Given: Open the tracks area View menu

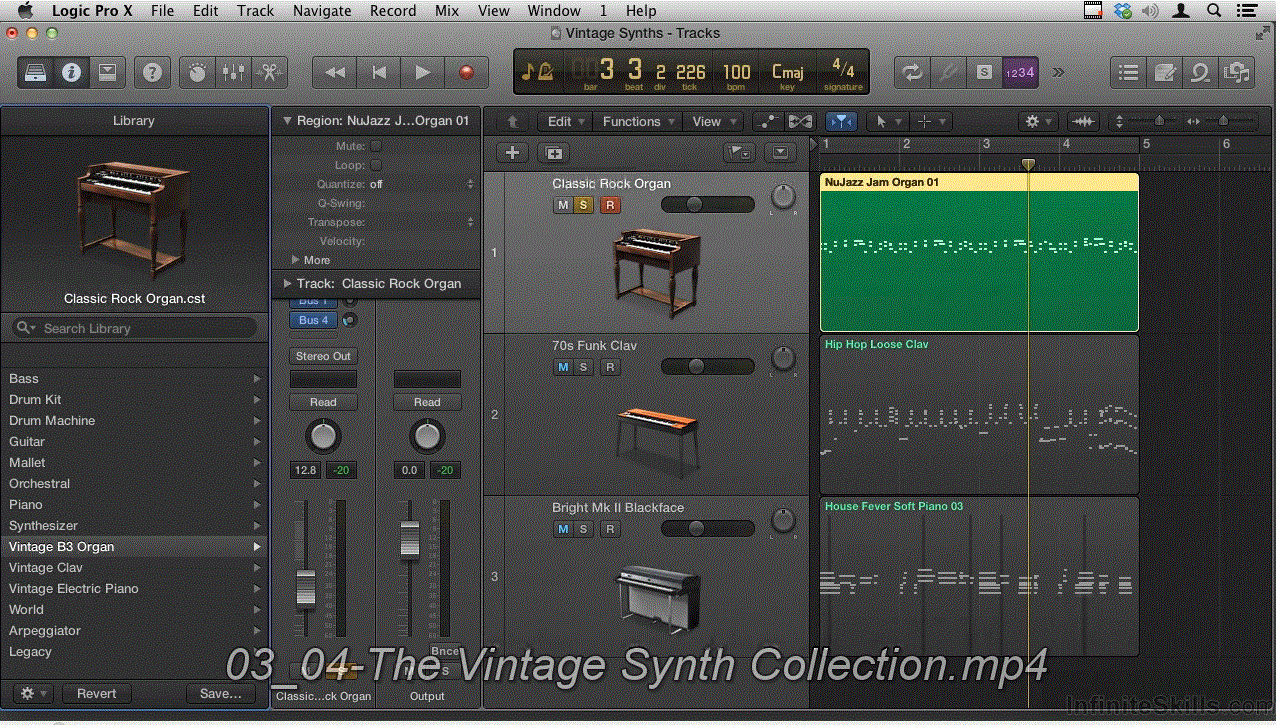Looking at the screenshot, I should pos(713,121).
